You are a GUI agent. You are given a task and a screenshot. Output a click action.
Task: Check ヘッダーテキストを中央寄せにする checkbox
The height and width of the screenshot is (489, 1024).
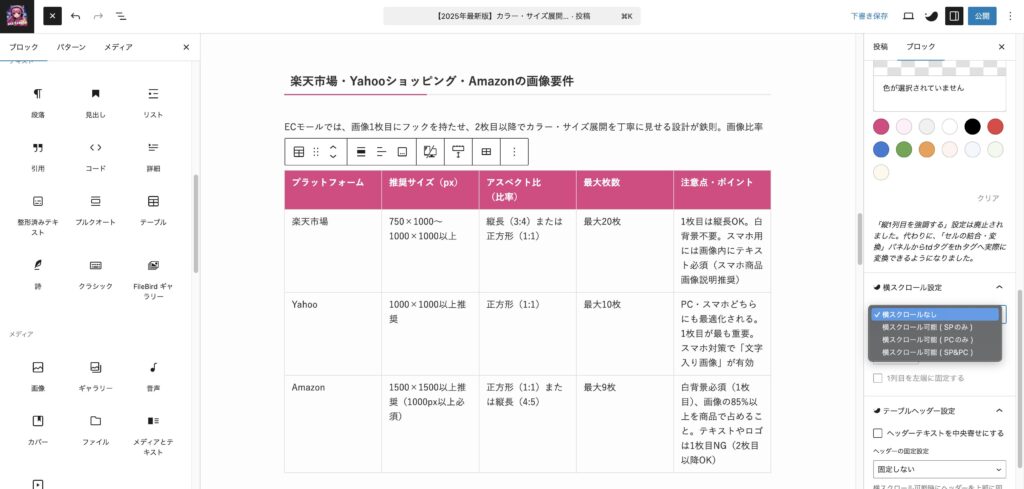pyautogui.click(x=878, y=433)
